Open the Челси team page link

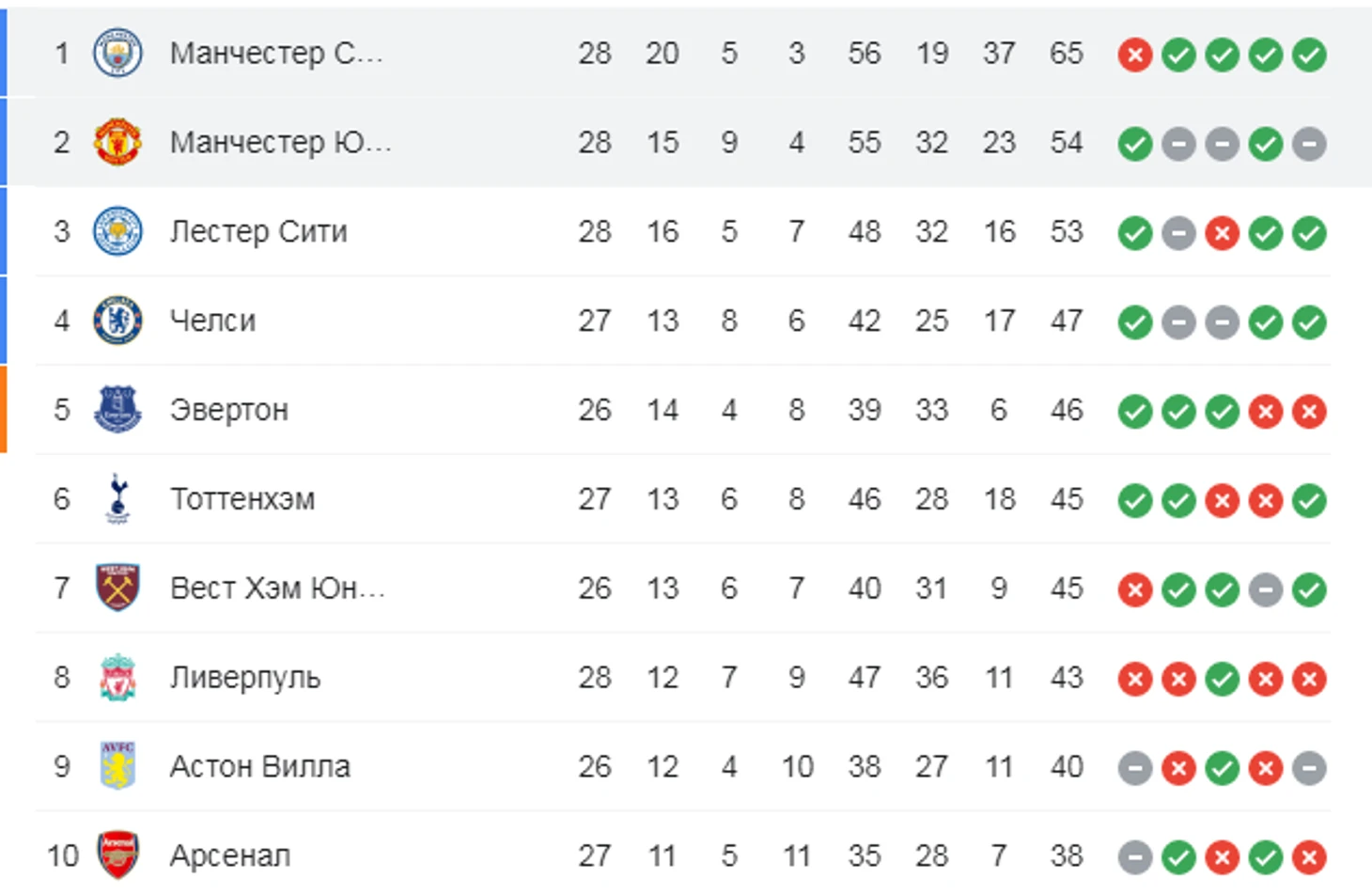(212, 321)
